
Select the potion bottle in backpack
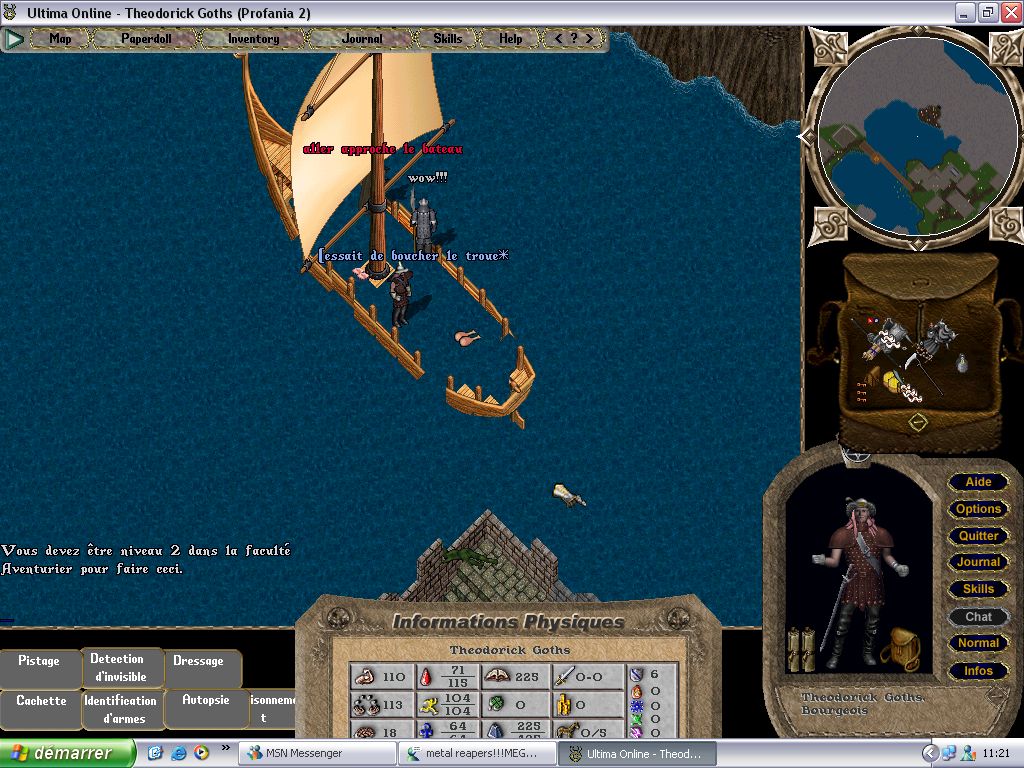pos(962,362)
